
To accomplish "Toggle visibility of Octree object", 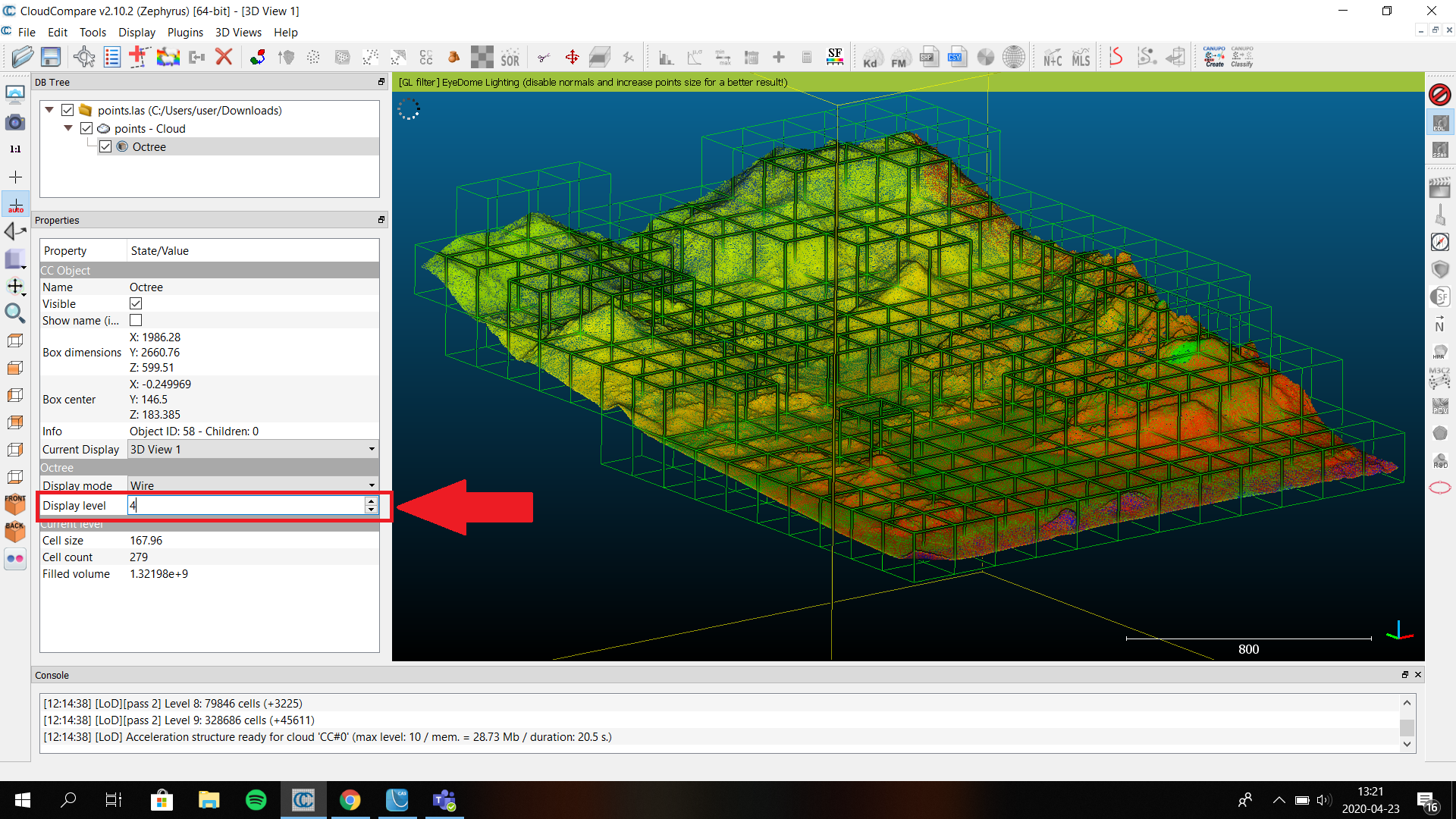I will (x=107, y=146).
